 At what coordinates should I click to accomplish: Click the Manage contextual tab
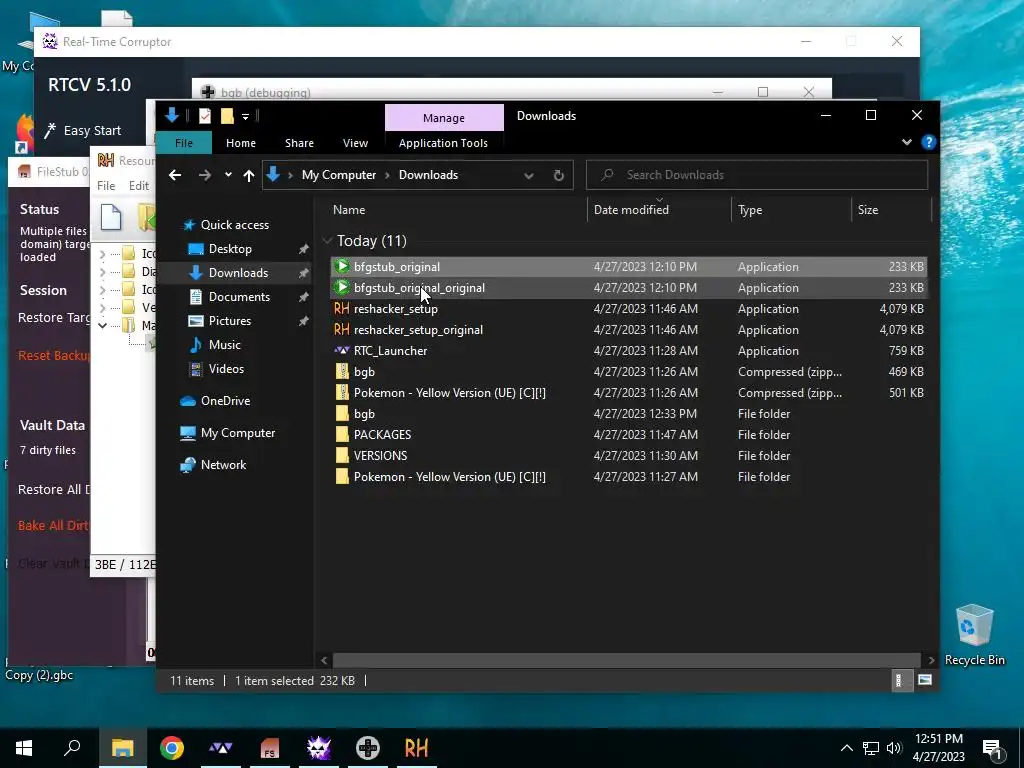coord(444,118)
